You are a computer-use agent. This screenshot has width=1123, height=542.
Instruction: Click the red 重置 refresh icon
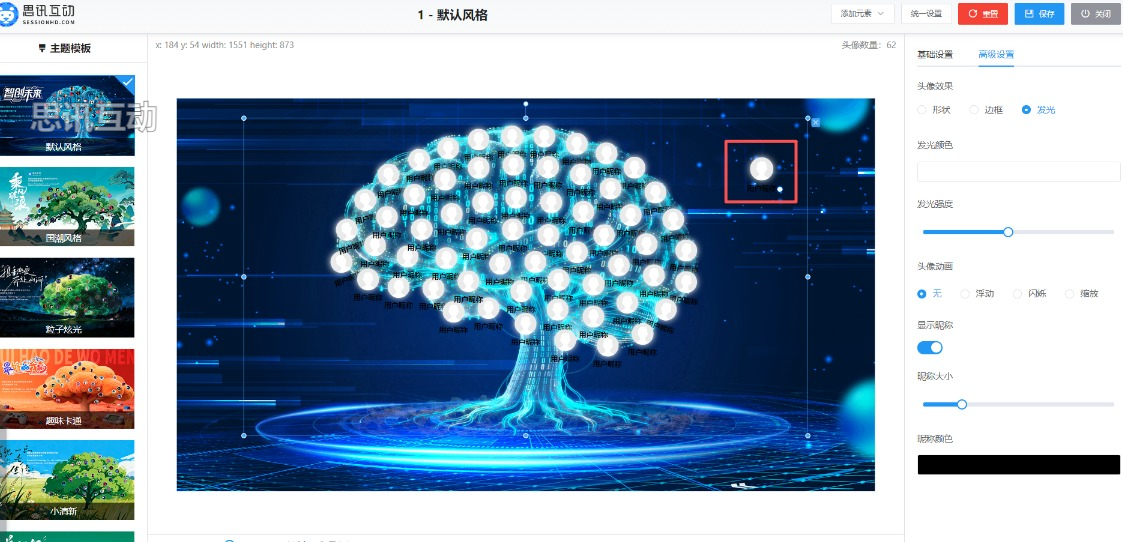973,14
